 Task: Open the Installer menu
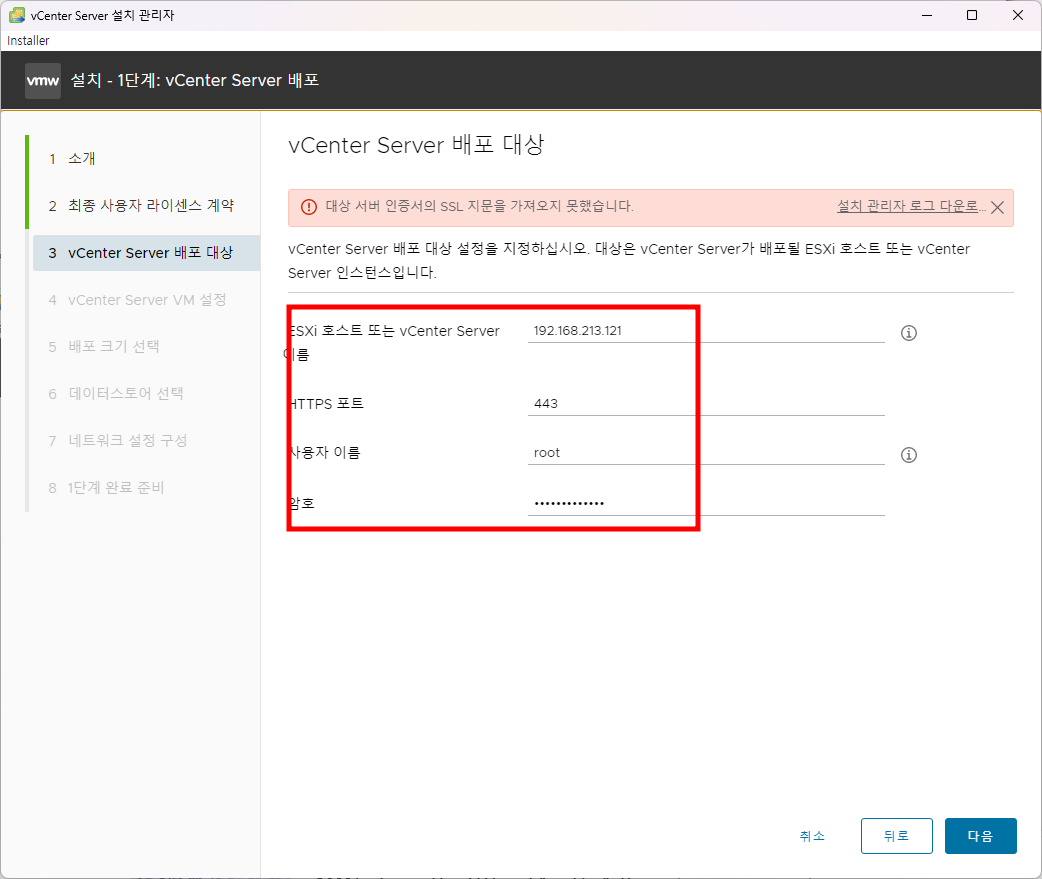(28, 41)
